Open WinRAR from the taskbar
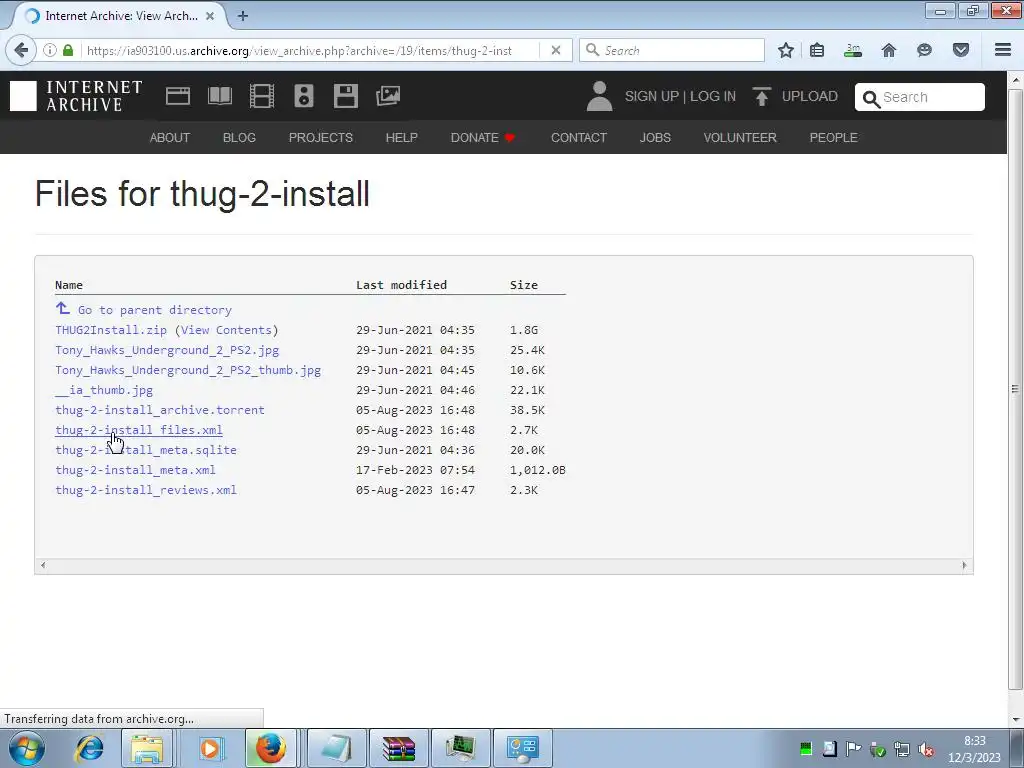 (x=399, y=748)
